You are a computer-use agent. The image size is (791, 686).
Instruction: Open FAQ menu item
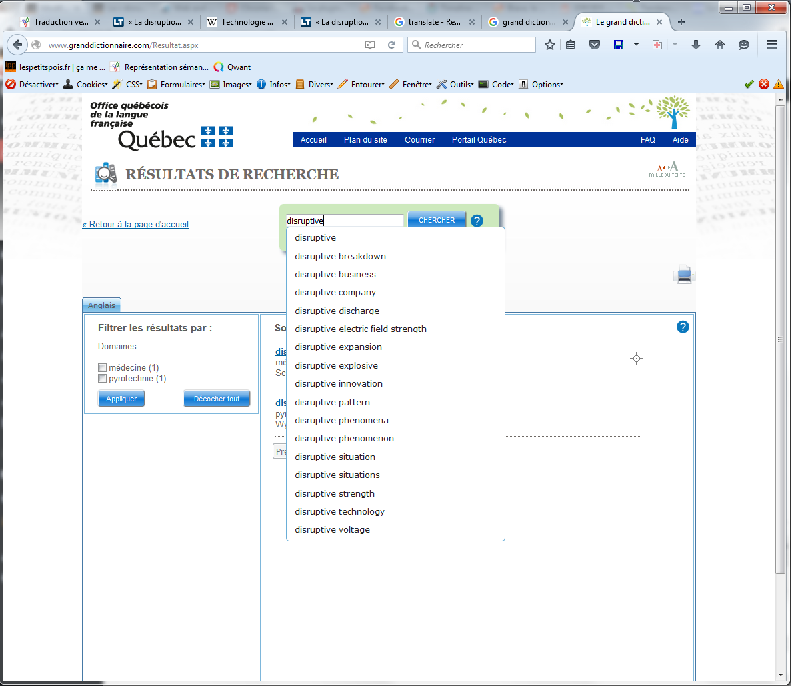click(648, 140)
